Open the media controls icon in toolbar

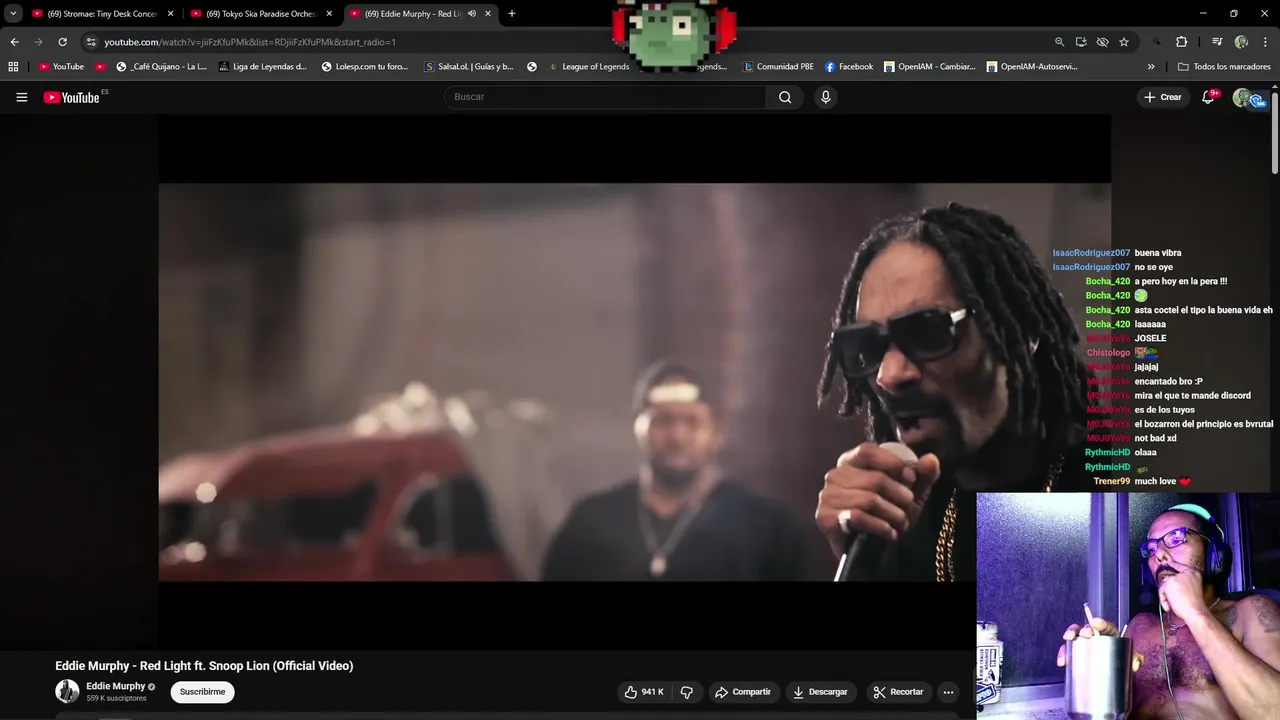tap(1217, 42)
